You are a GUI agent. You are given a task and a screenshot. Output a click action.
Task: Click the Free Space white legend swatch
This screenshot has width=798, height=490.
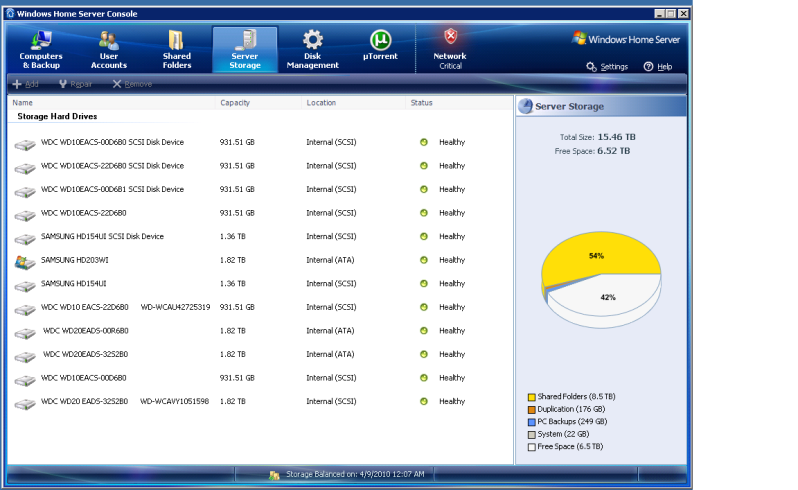click(x=532, y=447)
